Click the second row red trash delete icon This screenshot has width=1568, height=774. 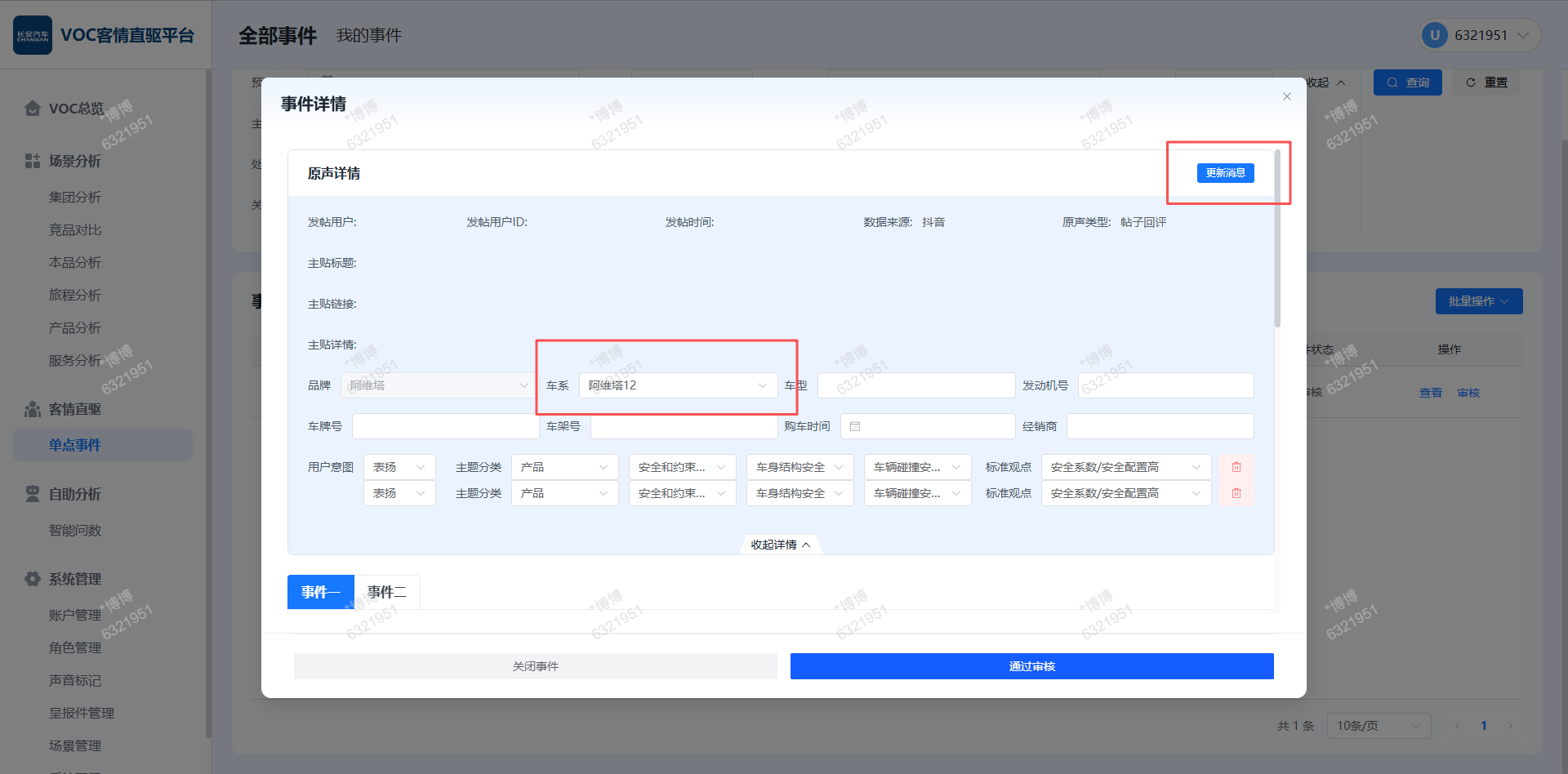[x=1236, y=493]
